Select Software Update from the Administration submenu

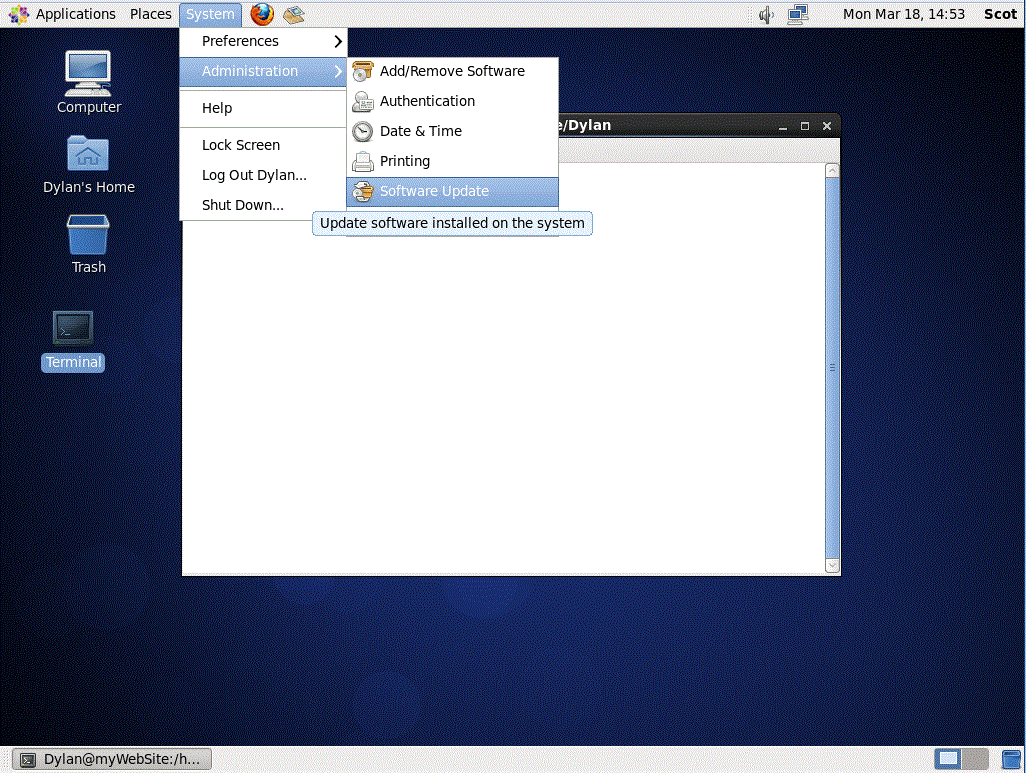tap(432, 191)
